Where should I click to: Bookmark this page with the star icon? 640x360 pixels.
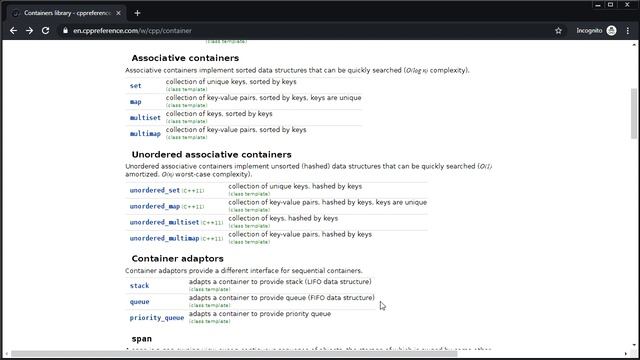(558, 31)
